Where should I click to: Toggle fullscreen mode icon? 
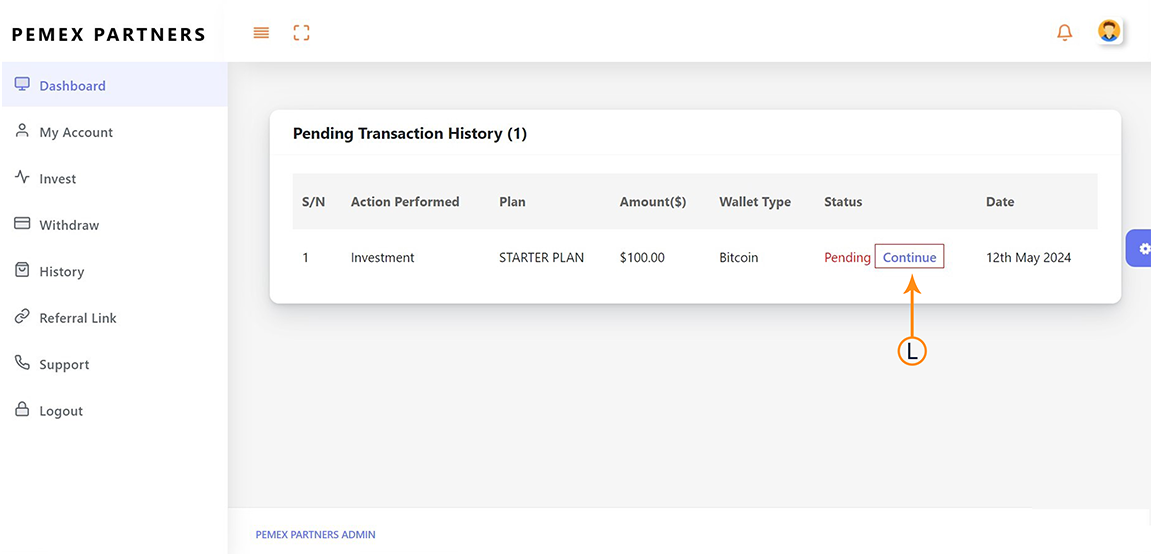click(x=301, y=33)
